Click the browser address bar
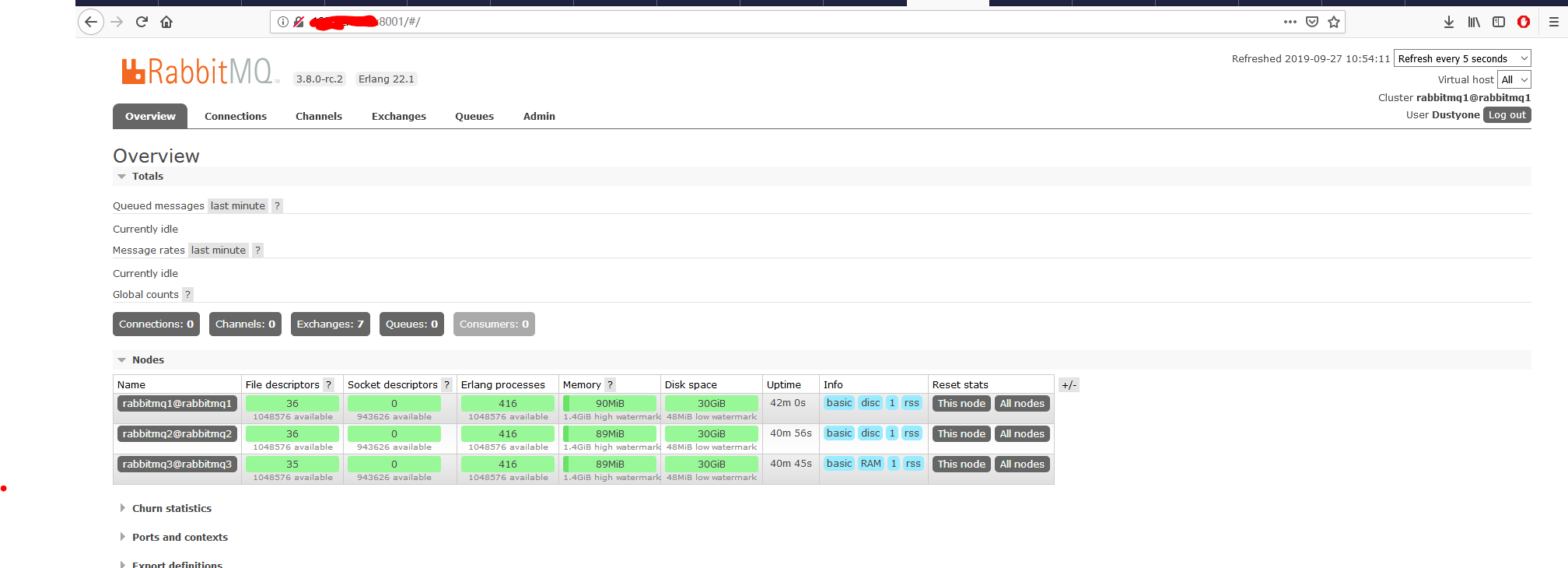The height and width of the screenshot is (568, 1568). [778, 22]
